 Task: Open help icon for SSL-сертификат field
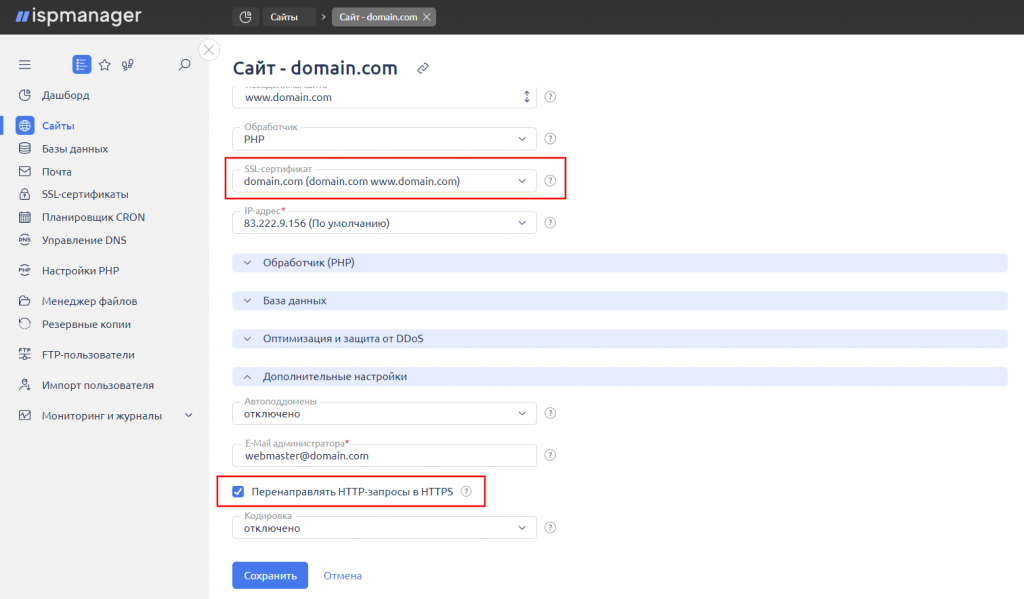(551, 181)
